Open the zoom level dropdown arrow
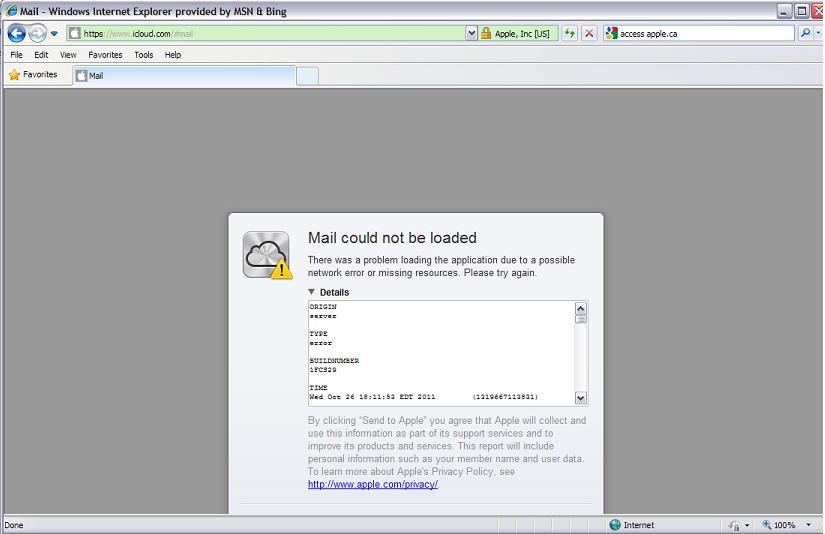 [x=809, y=525]
